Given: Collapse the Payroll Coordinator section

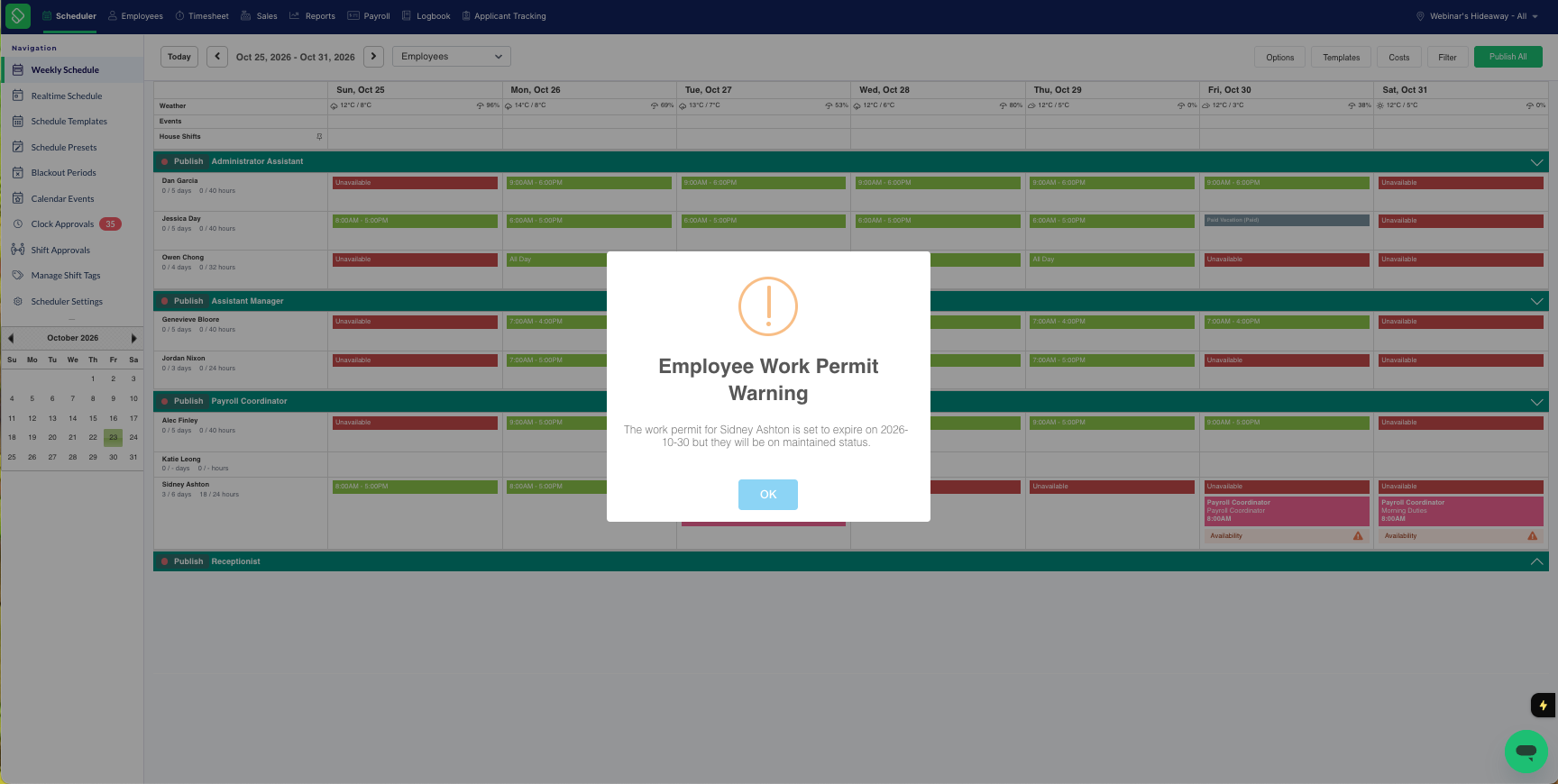Looking at the screenshot, I should 1536,402.
